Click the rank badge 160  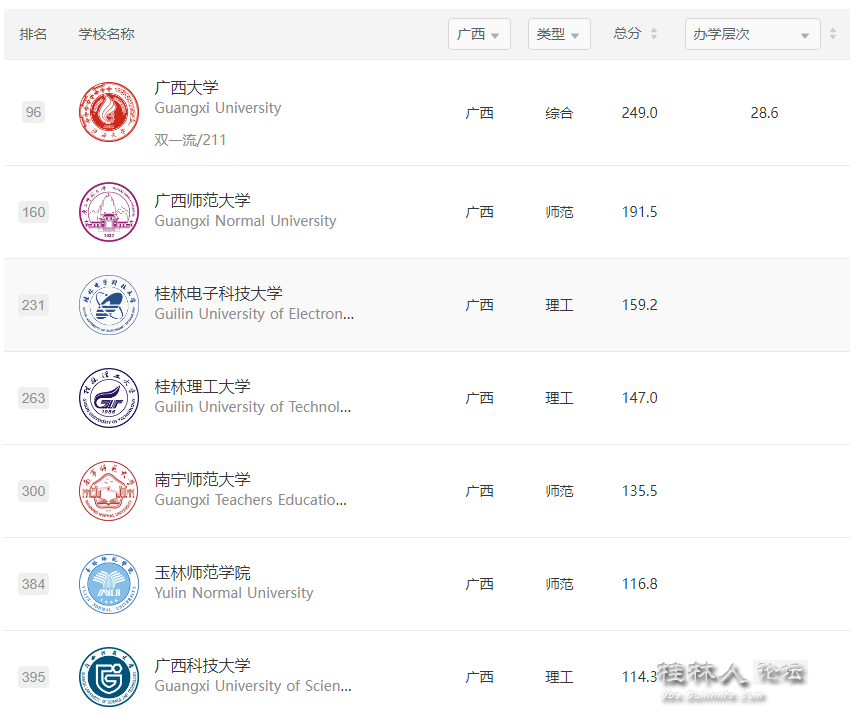coord(33,212)
